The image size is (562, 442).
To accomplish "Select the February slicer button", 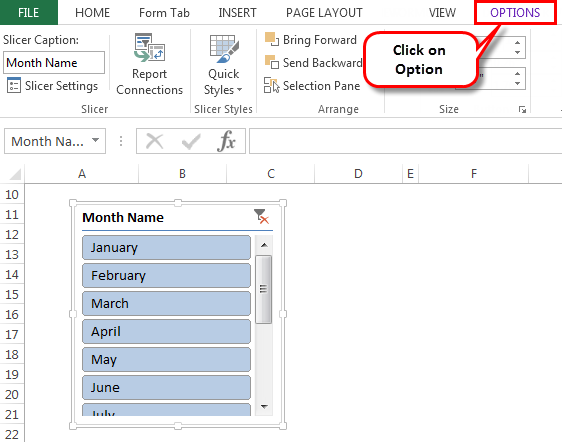I will (166, 275).
